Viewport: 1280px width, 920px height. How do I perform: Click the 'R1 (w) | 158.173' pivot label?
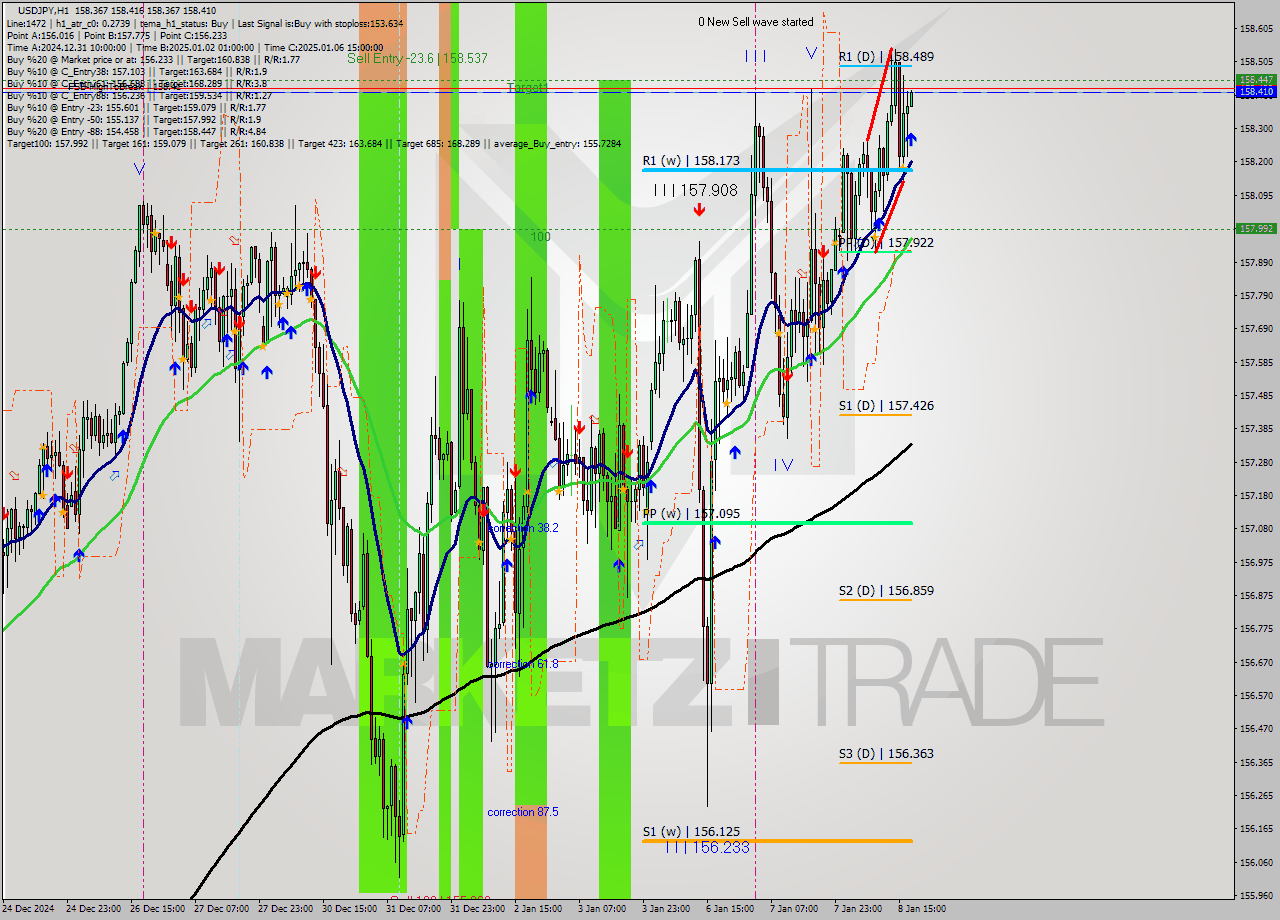tap(691, 160)
